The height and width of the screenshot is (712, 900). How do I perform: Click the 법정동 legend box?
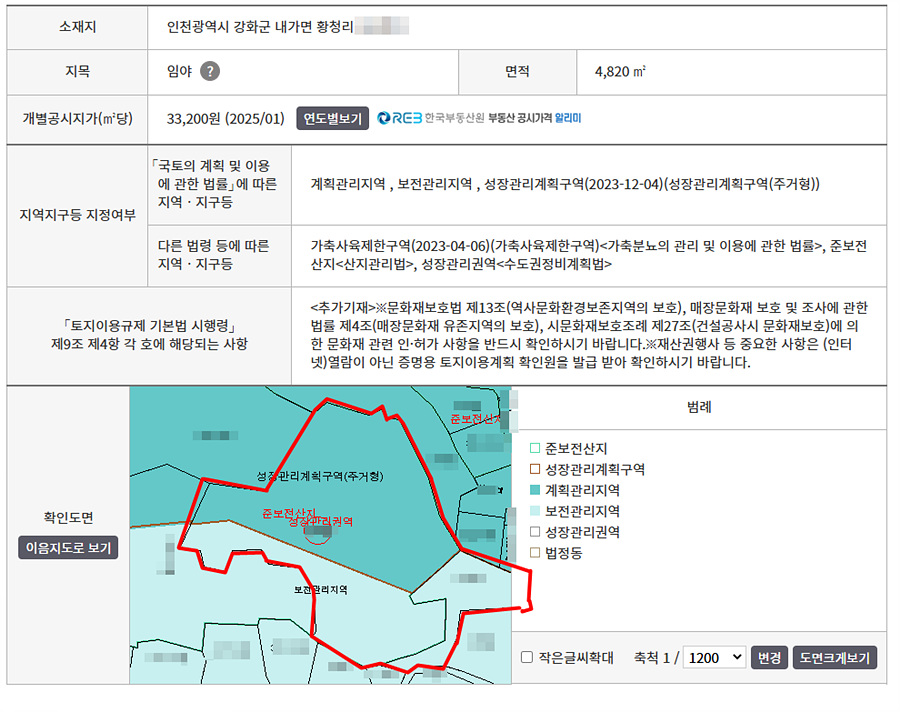[x=535, y=553]
